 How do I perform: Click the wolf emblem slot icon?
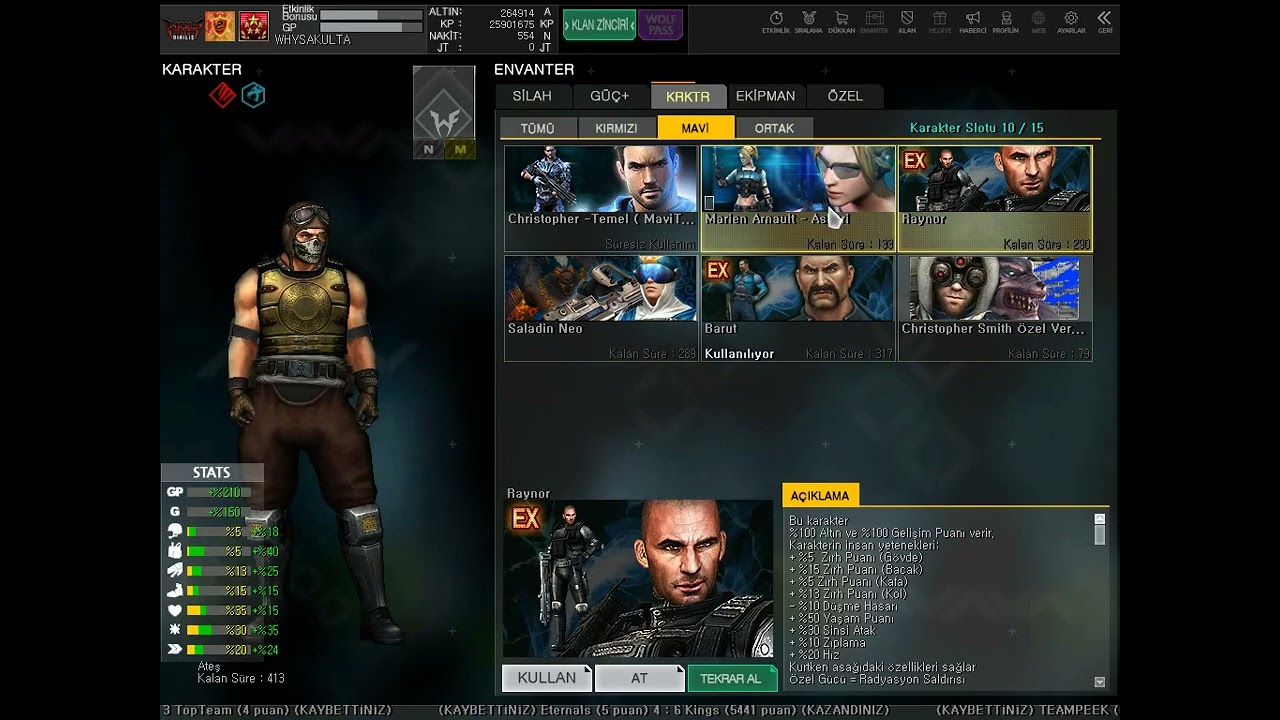click(444, 103)
